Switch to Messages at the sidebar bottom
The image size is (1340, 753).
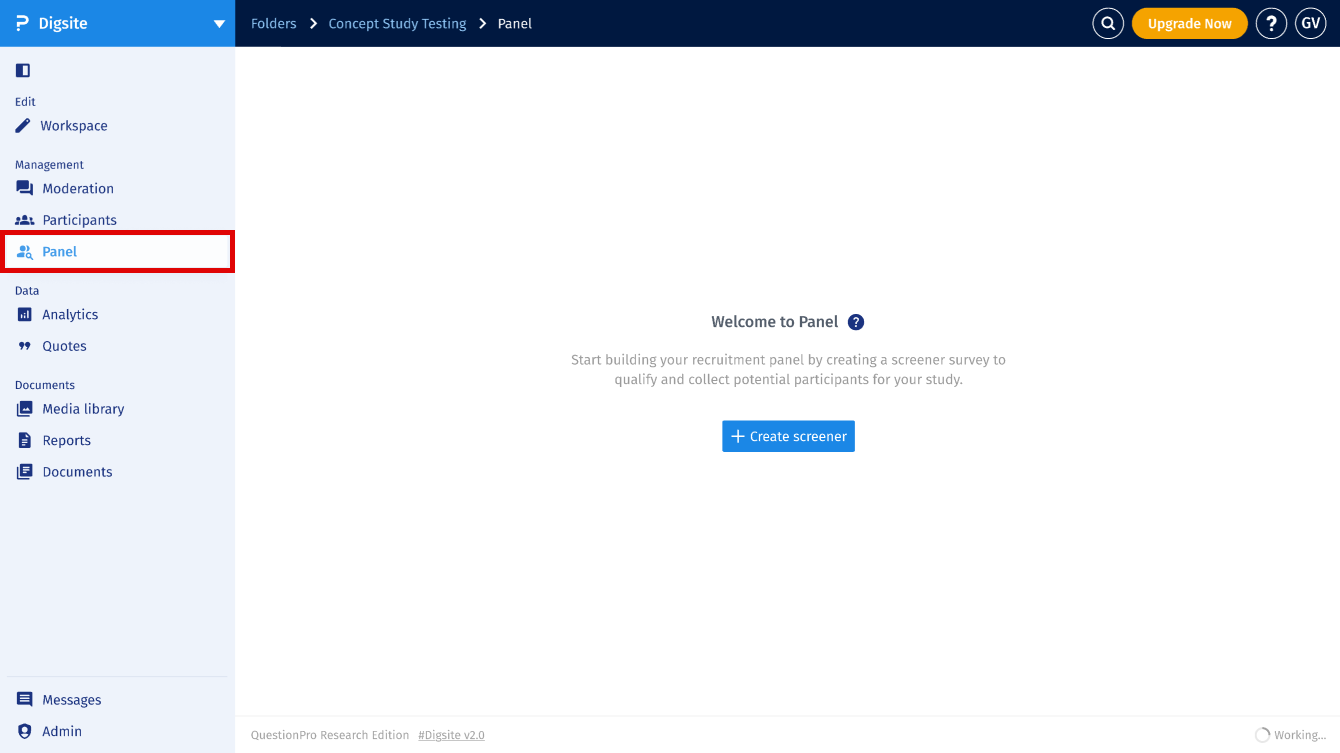click(x=71, y=699)
